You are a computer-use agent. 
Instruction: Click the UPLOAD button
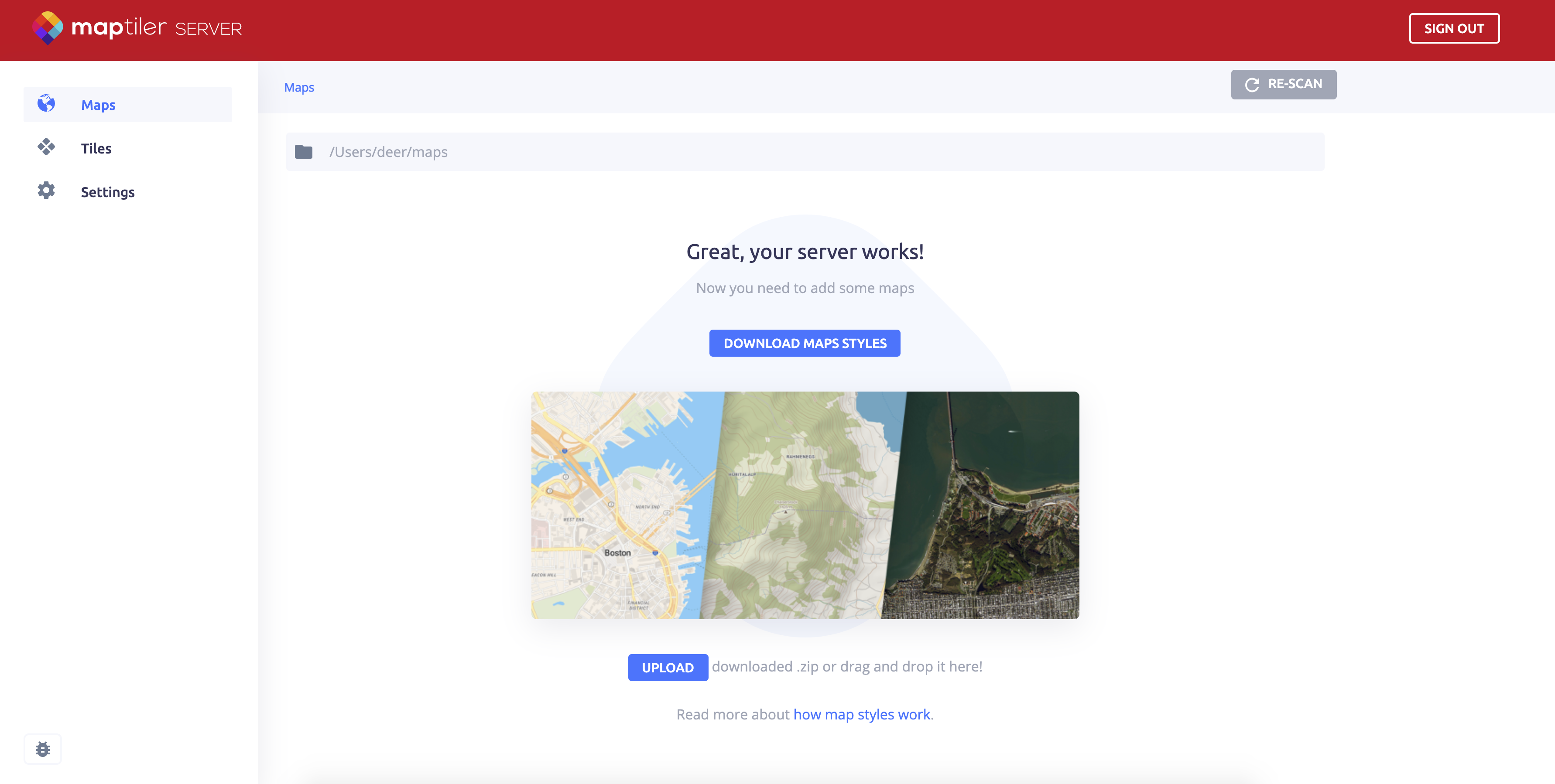tap(668, 668)
